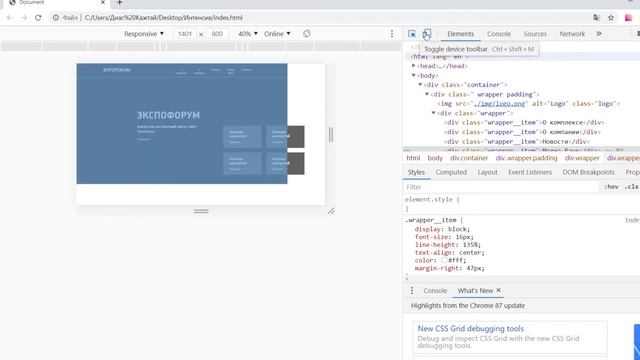Image resolution: width=640 pixels, height=360 pixels.
Task: Collapse the inner div class wrapper node
Action: (x=433, y=113)
